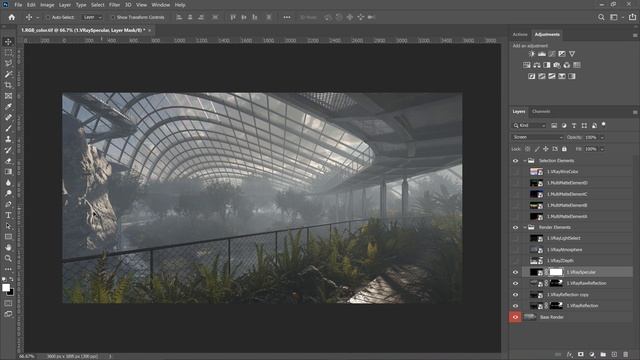The image size is (640, 360).
Task: Select the Clone Stamp tool
Action: pos(8,139)
